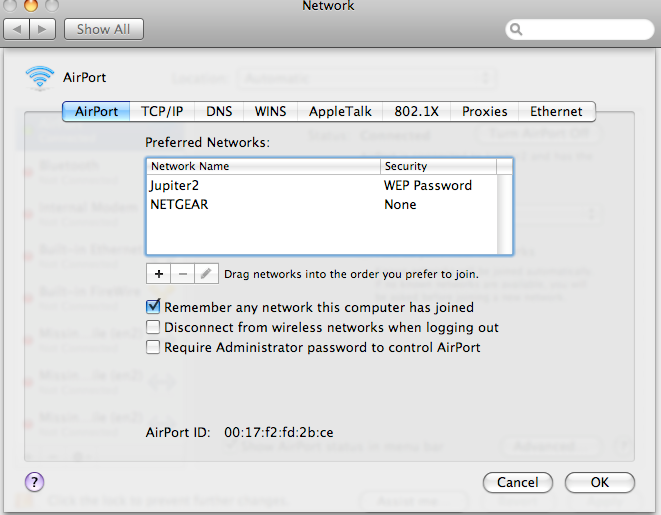
Task: Click the add network plus button
Action: coord(158,273)
